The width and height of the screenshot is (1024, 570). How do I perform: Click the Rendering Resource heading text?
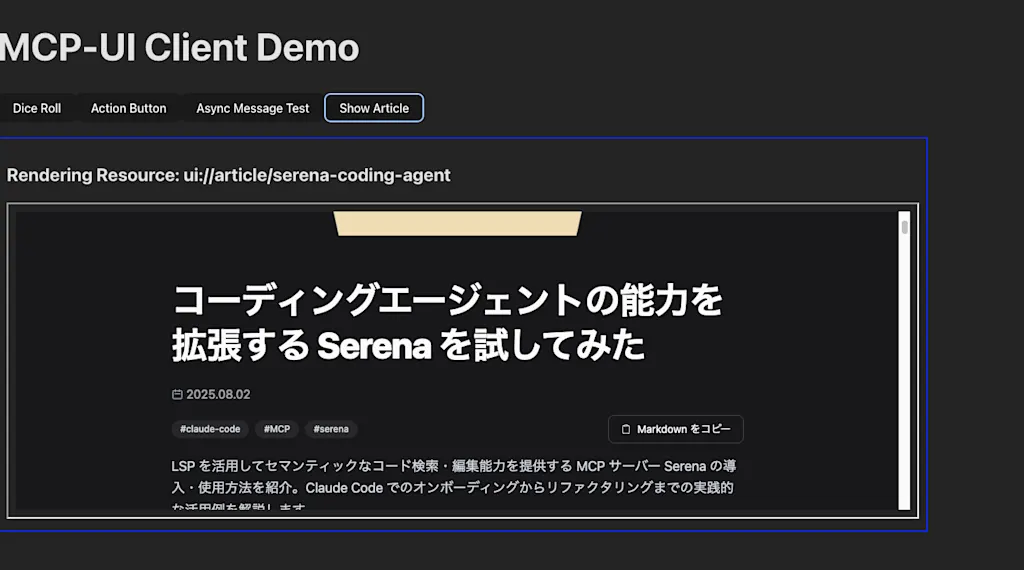coord(229,175)
